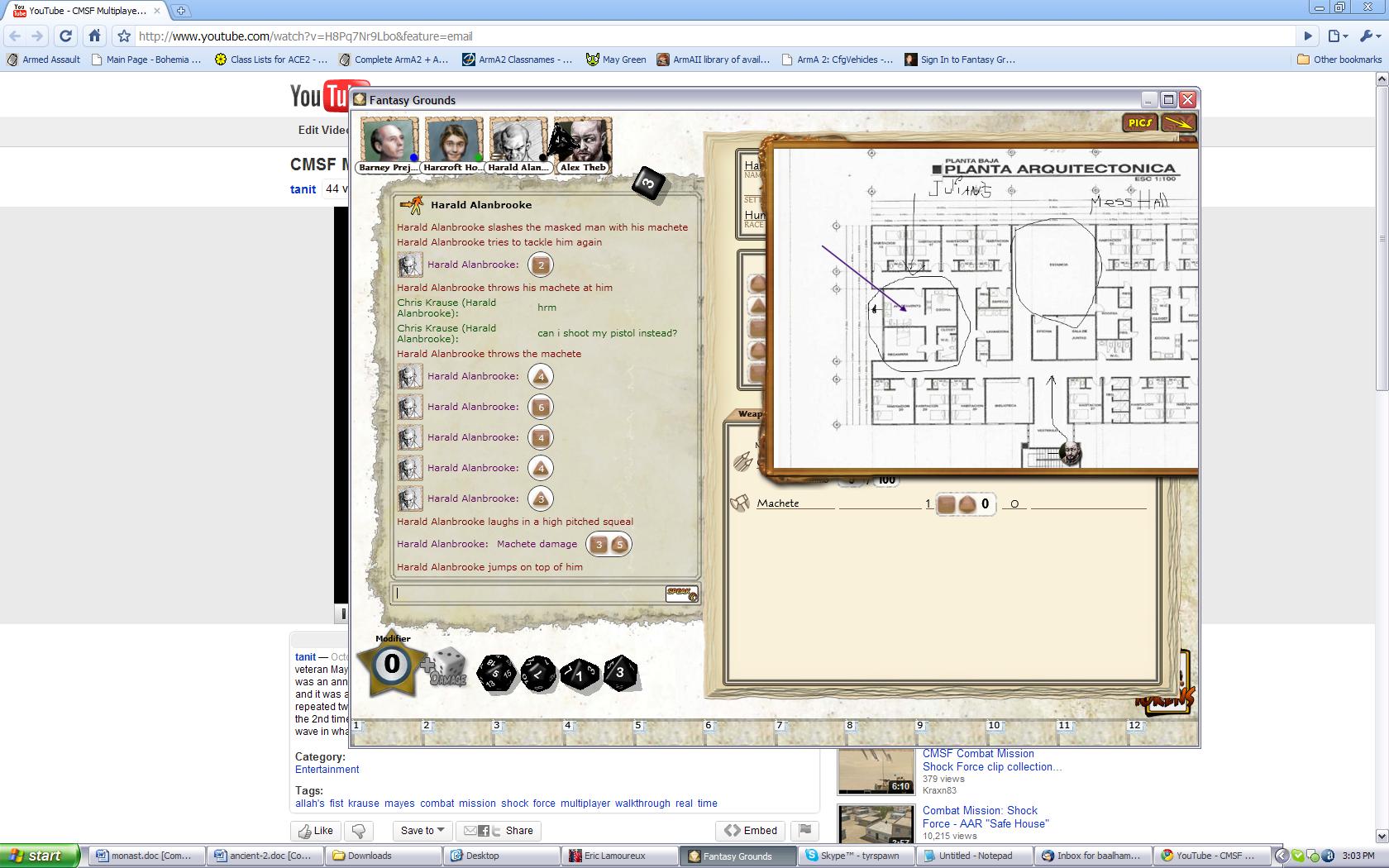Click the Machete damage dice result
Screen dimensions: 1389x868
click(609, 544)
